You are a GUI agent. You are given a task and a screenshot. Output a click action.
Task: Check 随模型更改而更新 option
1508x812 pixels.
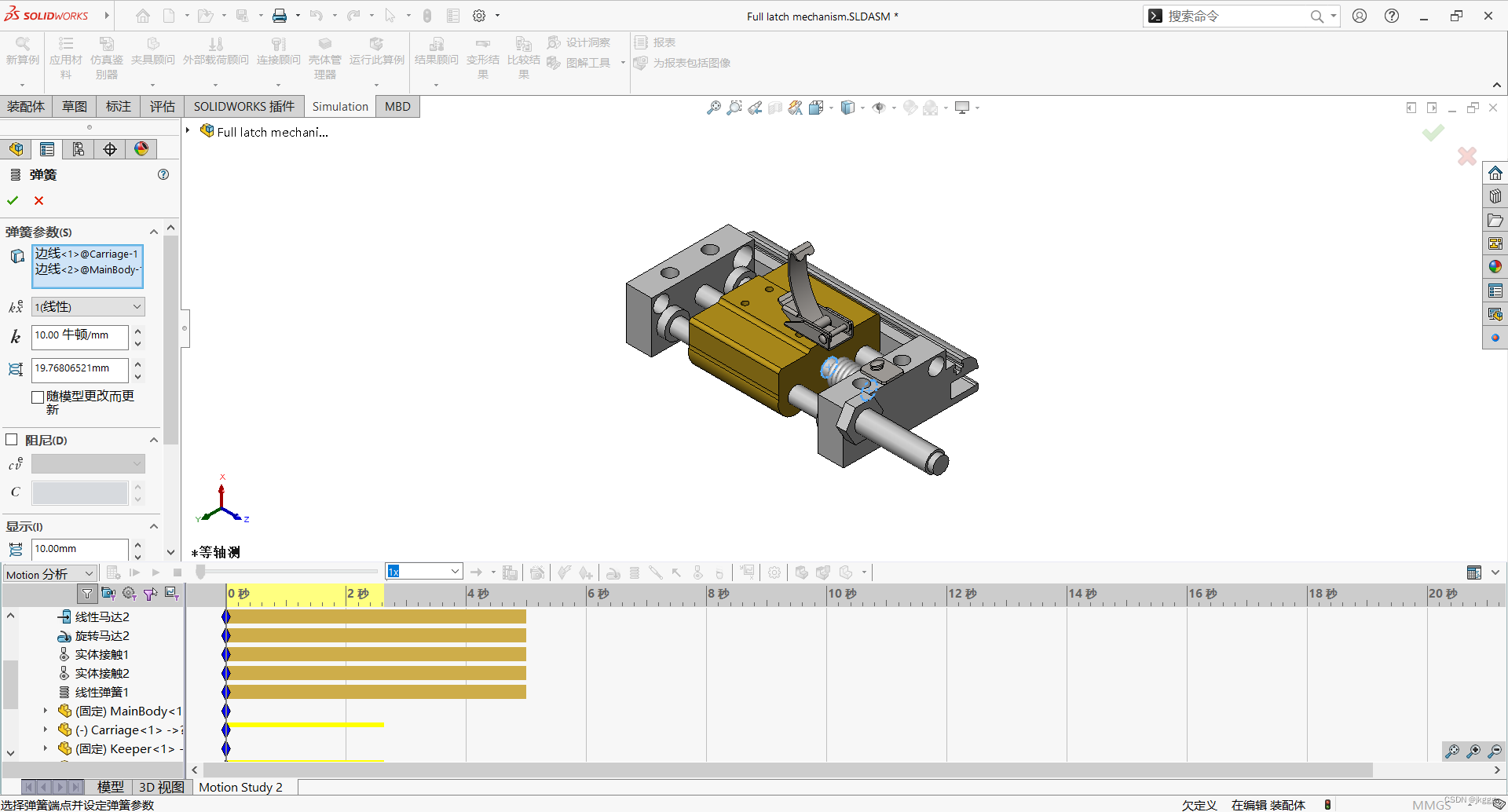point(38,397)
